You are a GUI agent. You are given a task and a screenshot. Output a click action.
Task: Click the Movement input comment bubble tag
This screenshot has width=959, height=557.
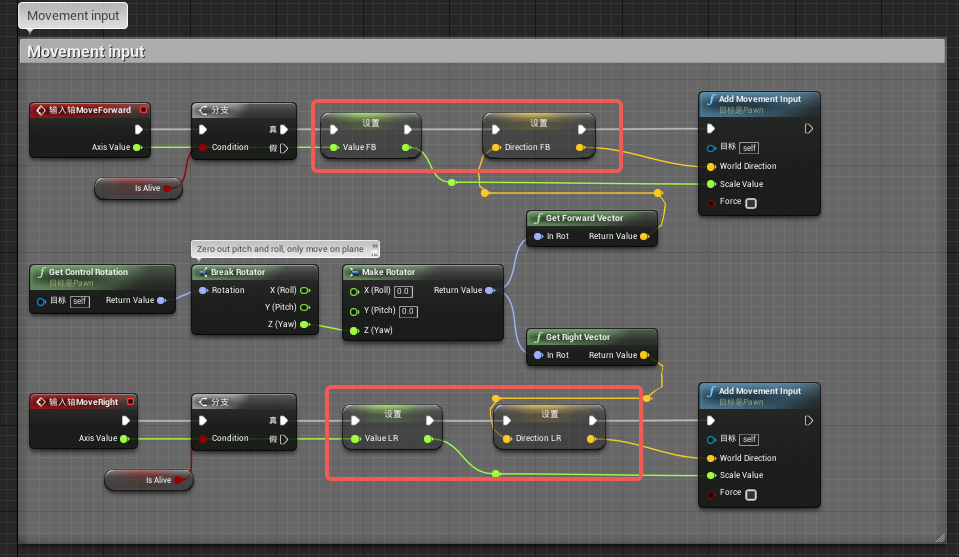click(73, 16)
